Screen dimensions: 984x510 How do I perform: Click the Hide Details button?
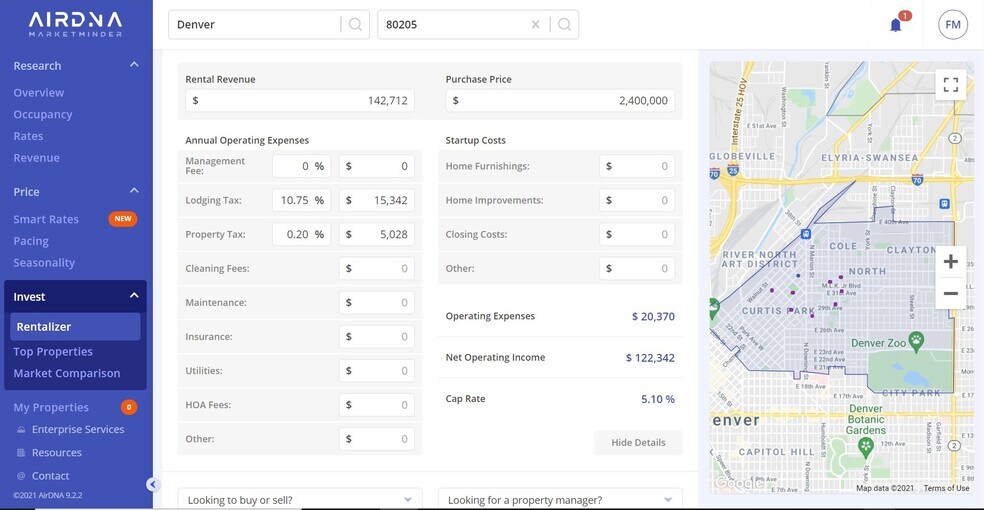638,443
